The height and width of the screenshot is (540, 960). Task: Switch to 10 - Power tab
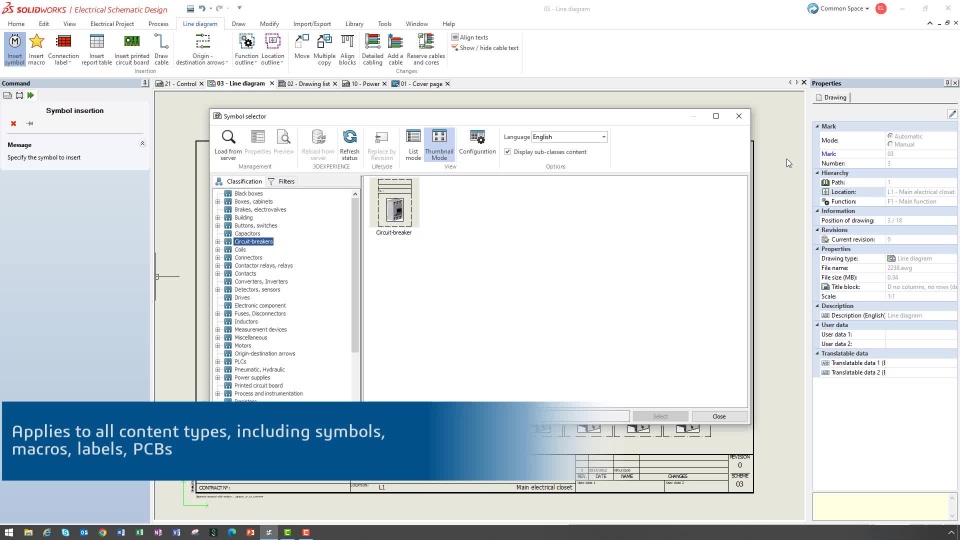tap(364, 84)
